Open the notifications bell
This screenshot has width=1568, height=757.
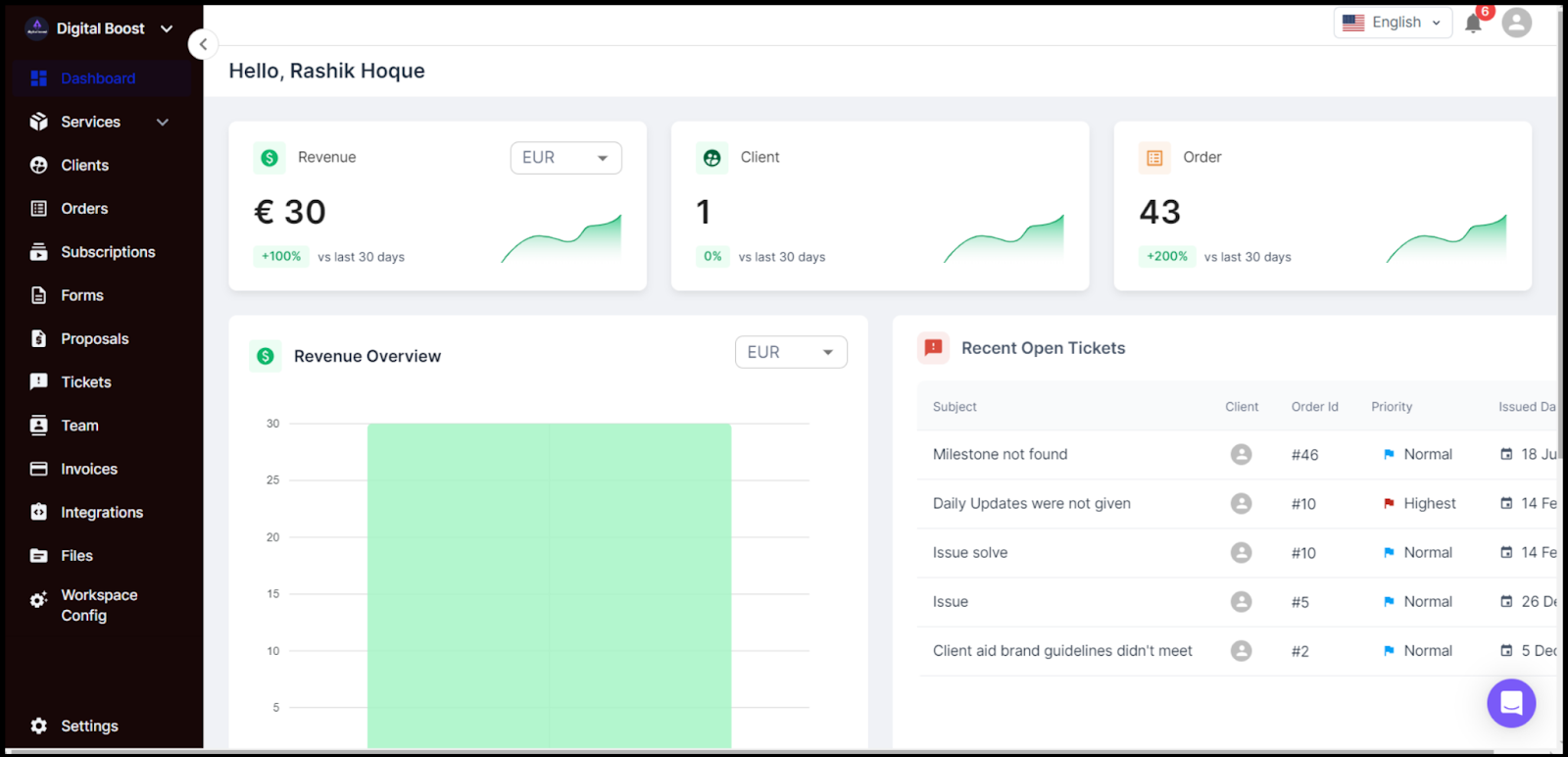(x=1472, y=24)
